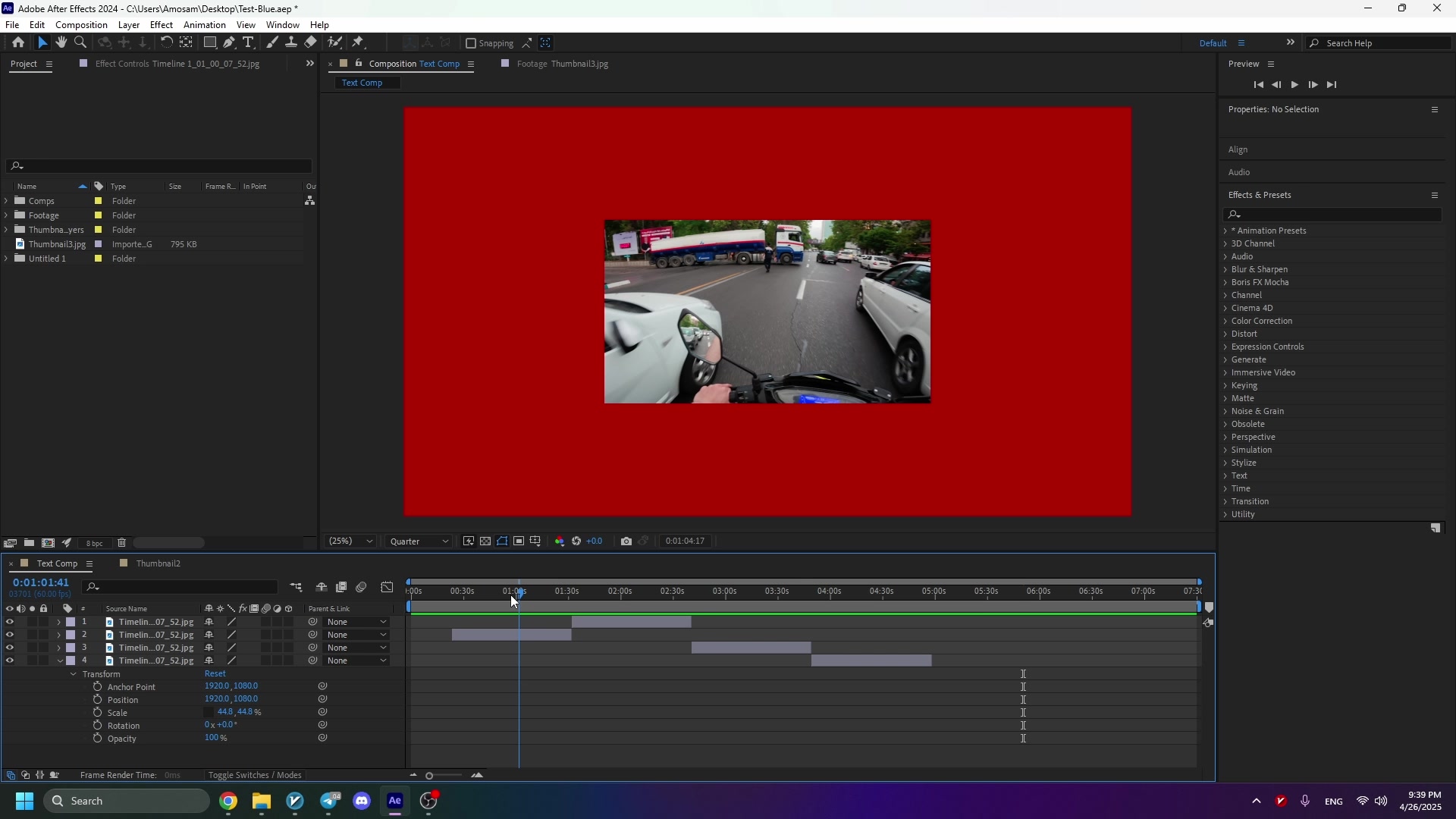Viewport: 1456px width, 819px height.
Task: Click the Position stopwatch icon
Action: coord(98,700)
